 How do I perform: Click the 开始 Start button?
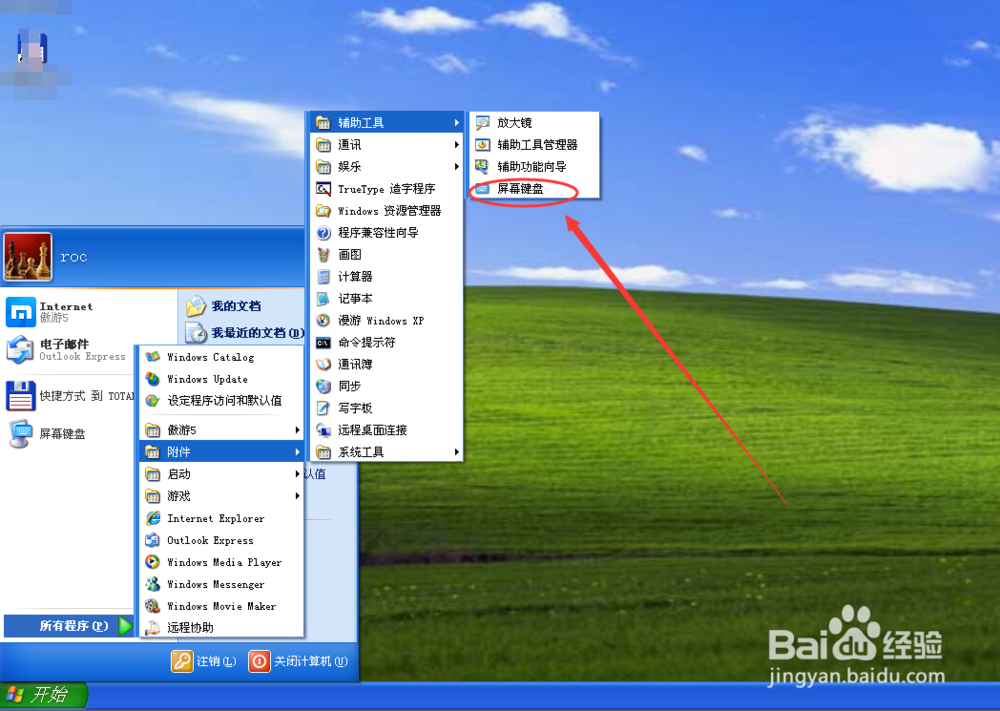(x=43, y=694)
